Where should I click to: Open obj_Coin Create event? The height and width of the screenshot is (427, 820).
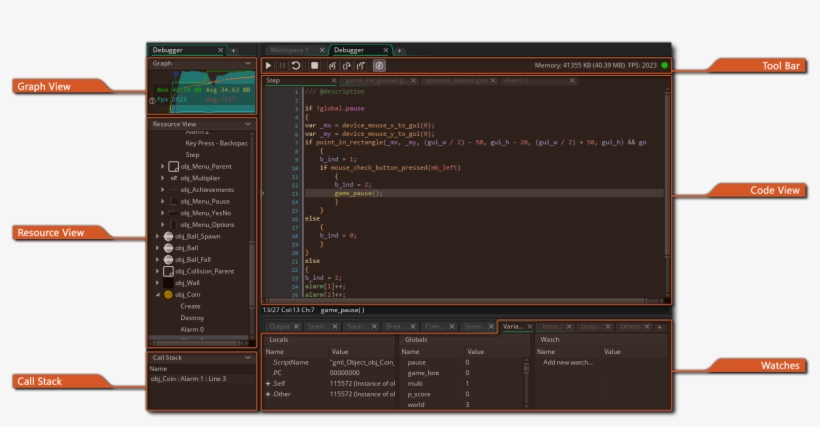(190, 306)
